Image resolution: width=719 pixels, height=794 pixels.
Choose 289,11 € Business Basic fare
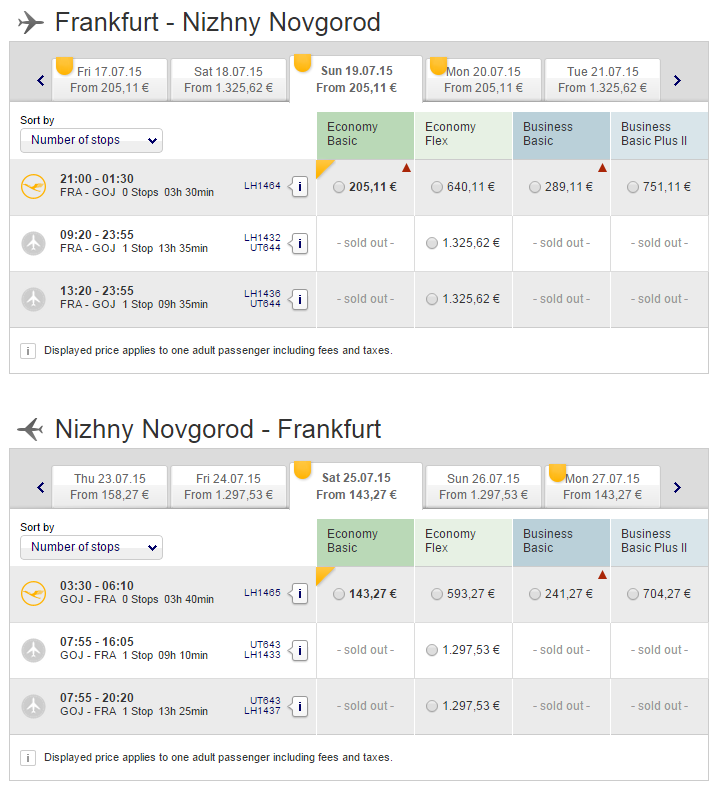tap(536, 187)
